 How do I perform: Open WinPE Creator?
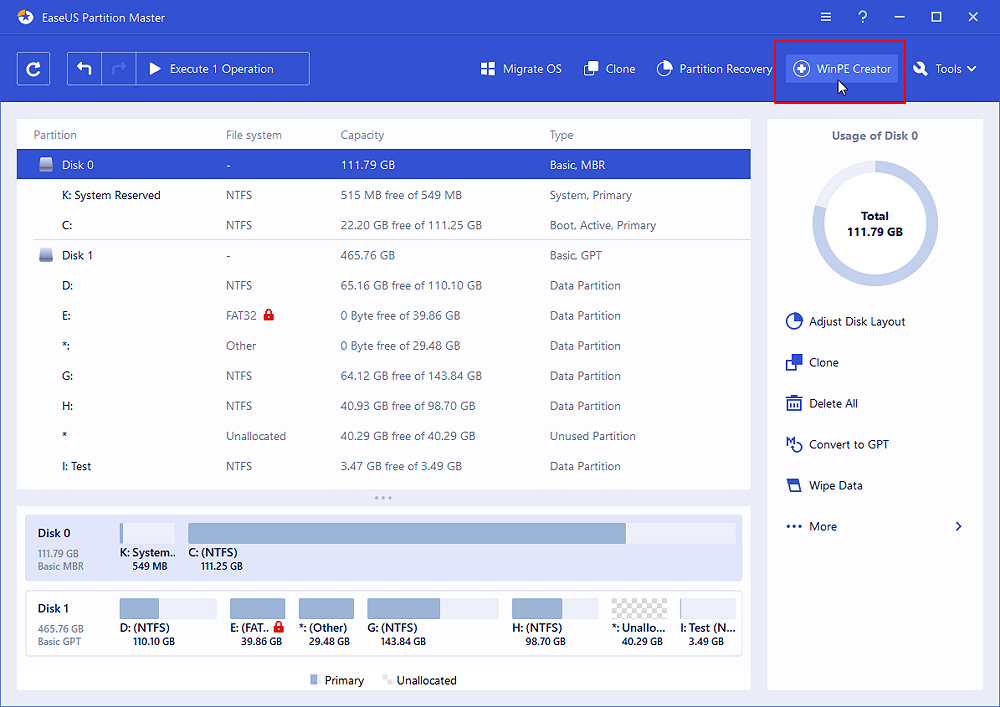tap(841, 69)
